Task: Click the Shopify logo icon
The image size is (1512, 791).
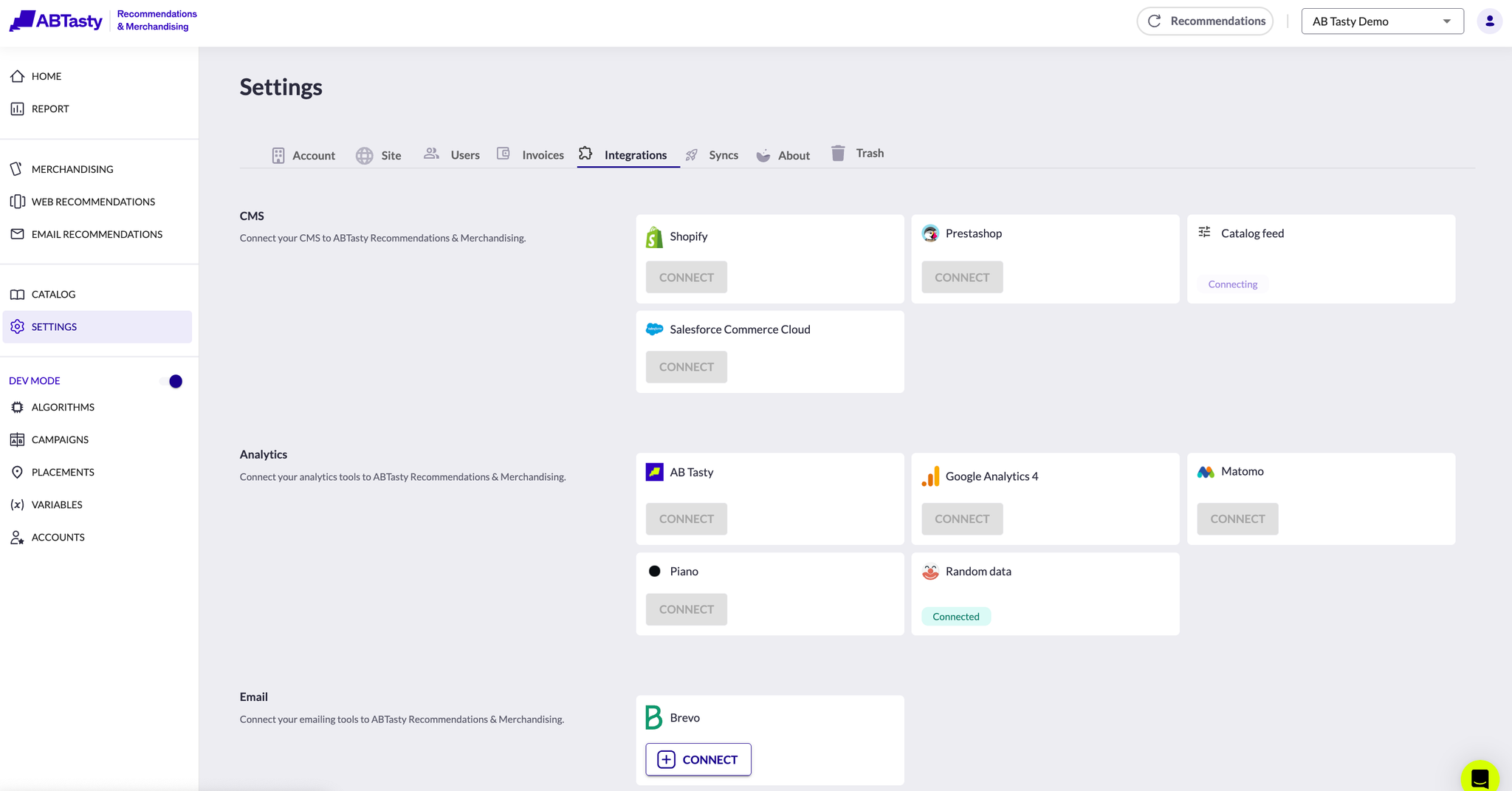Action: click(x=654, y=237)
